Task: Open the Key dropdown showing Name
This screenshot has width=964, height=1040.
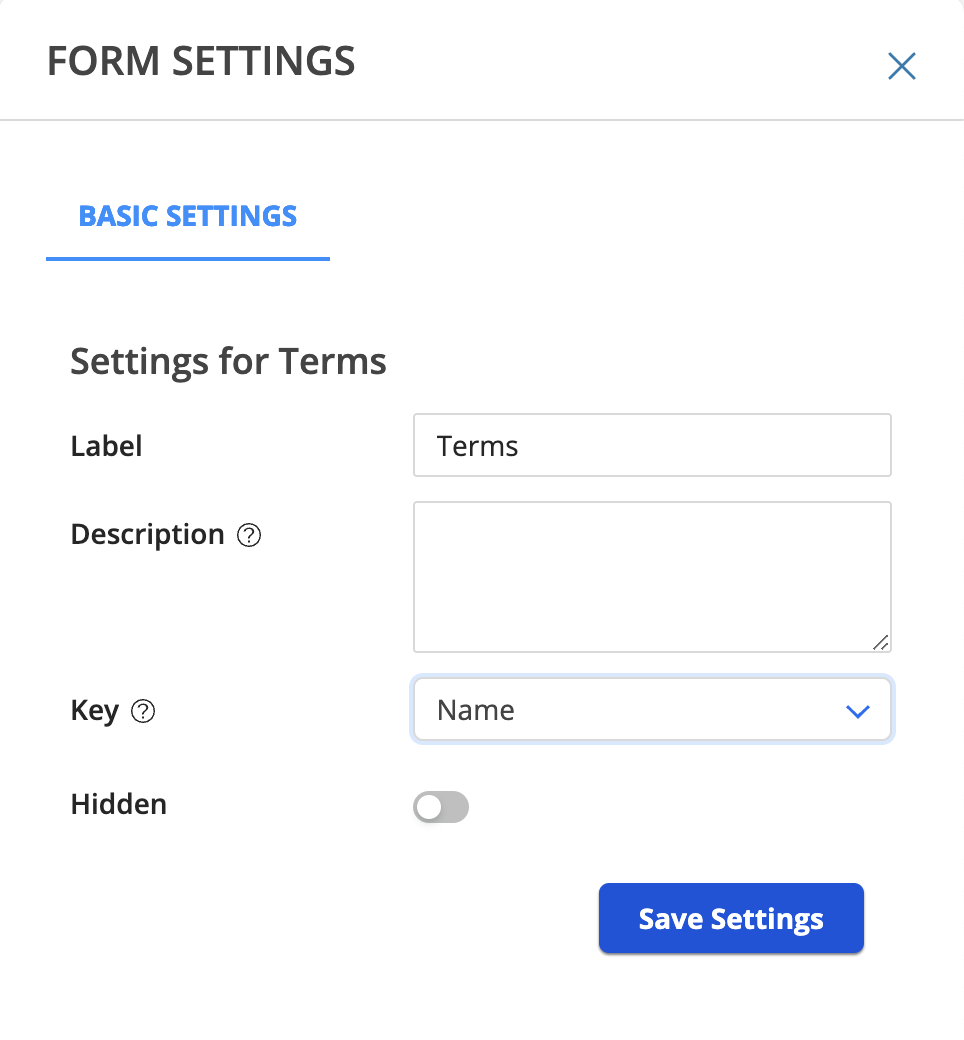Action: point(652,711)
